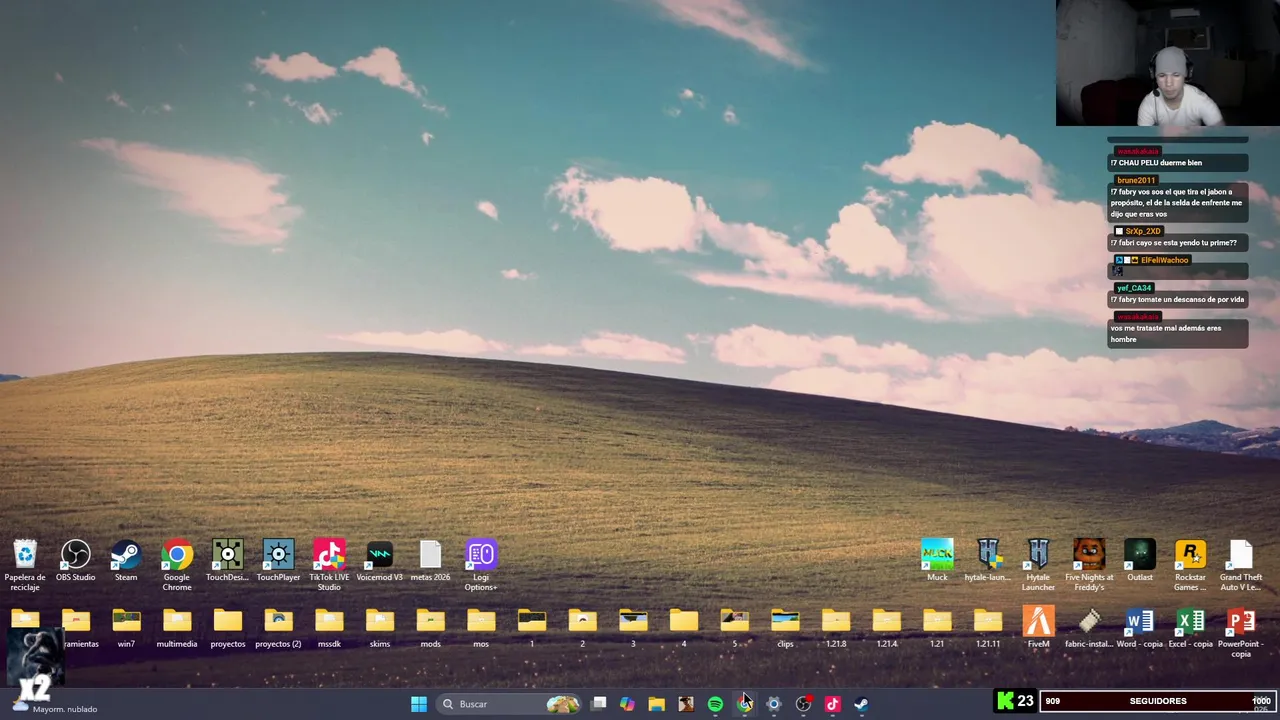Switch to Chrome in the taskbar
Viewport: 1280px width, 720px height.
(x=745, y=704)
